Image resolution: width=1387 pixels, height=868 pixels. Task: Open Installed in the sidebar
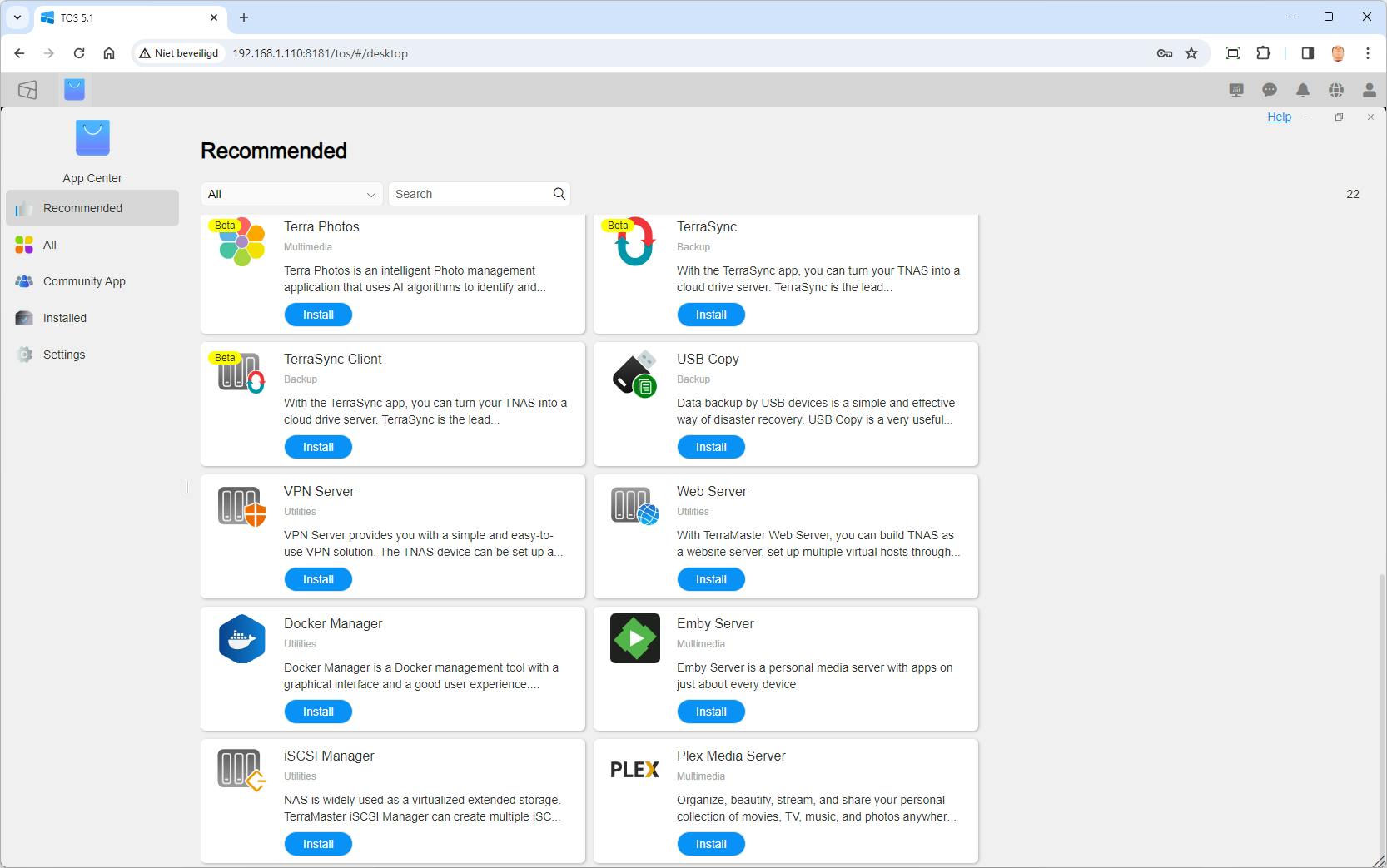pyautogui.click(x=92, y=318)
